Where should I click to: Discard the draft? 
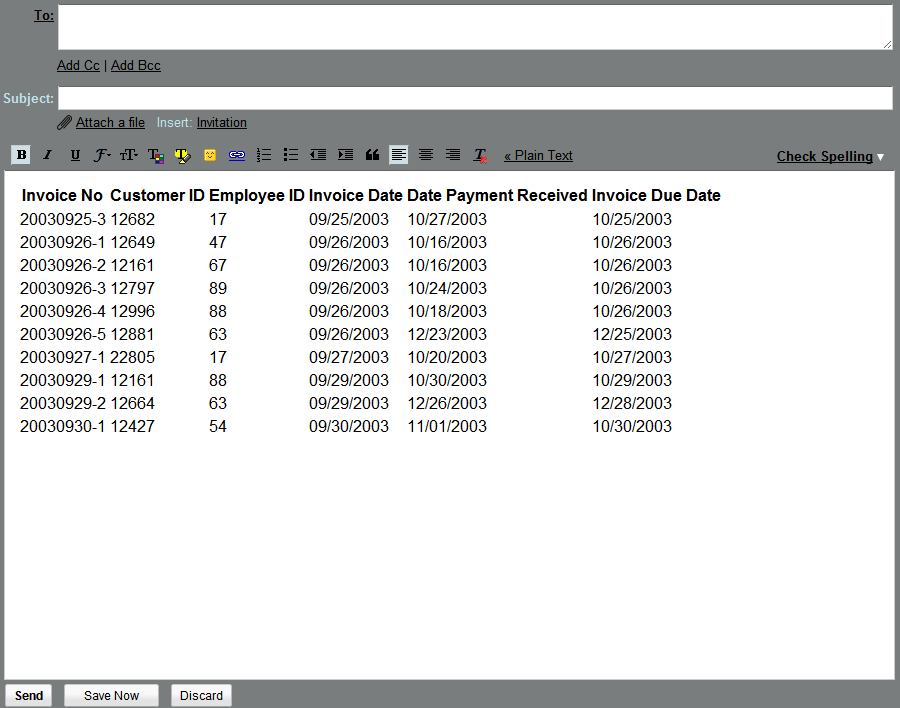[201, 695]
